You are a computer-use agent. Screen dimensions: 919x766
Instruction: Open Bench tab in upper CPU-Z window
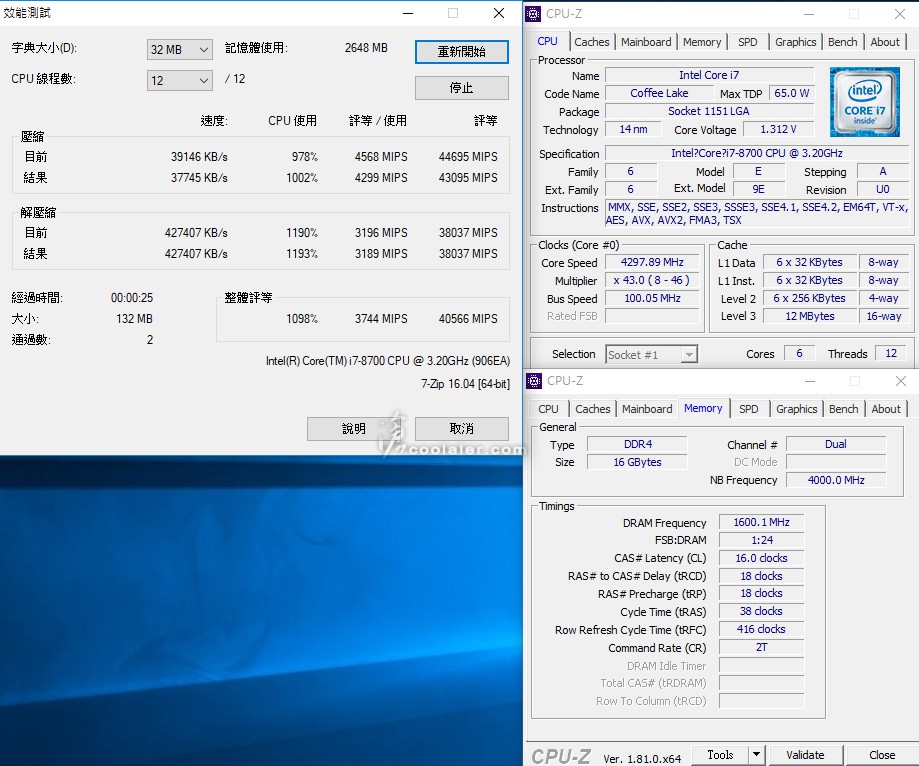[842, 42]
